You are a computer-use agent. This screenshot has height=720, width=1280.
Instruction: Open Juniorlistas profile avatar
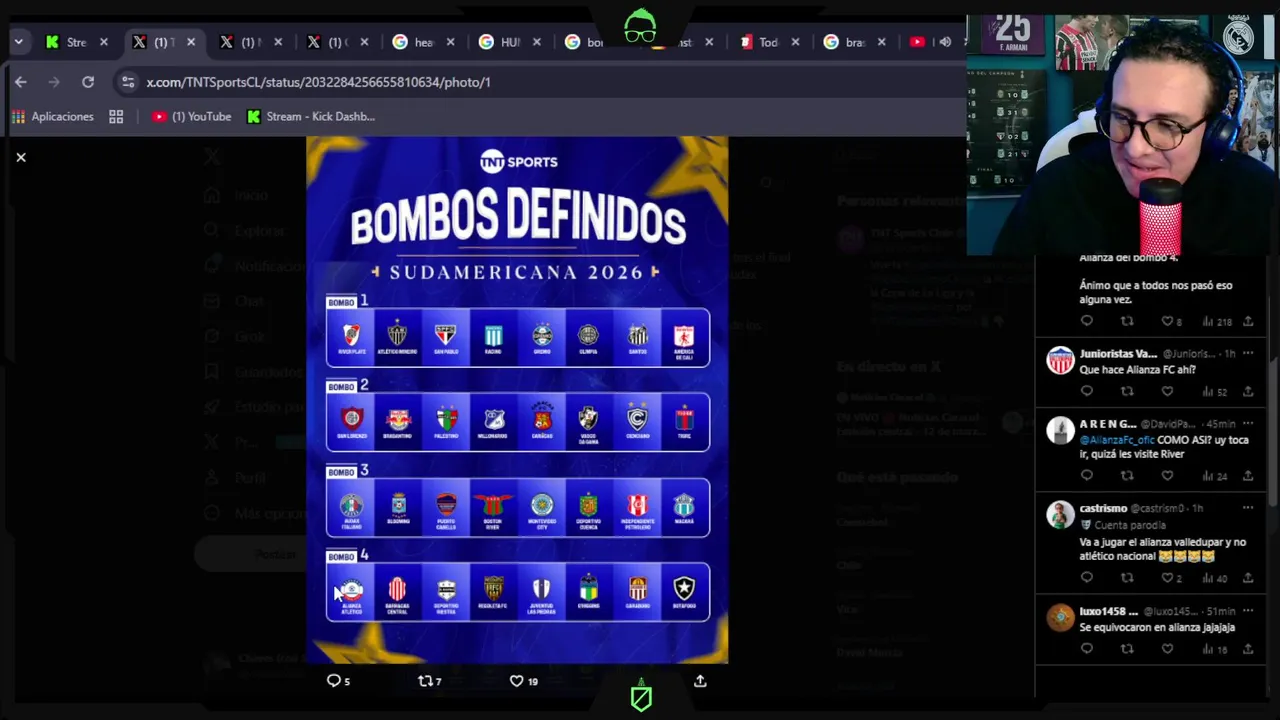[x=1060, y=360]
